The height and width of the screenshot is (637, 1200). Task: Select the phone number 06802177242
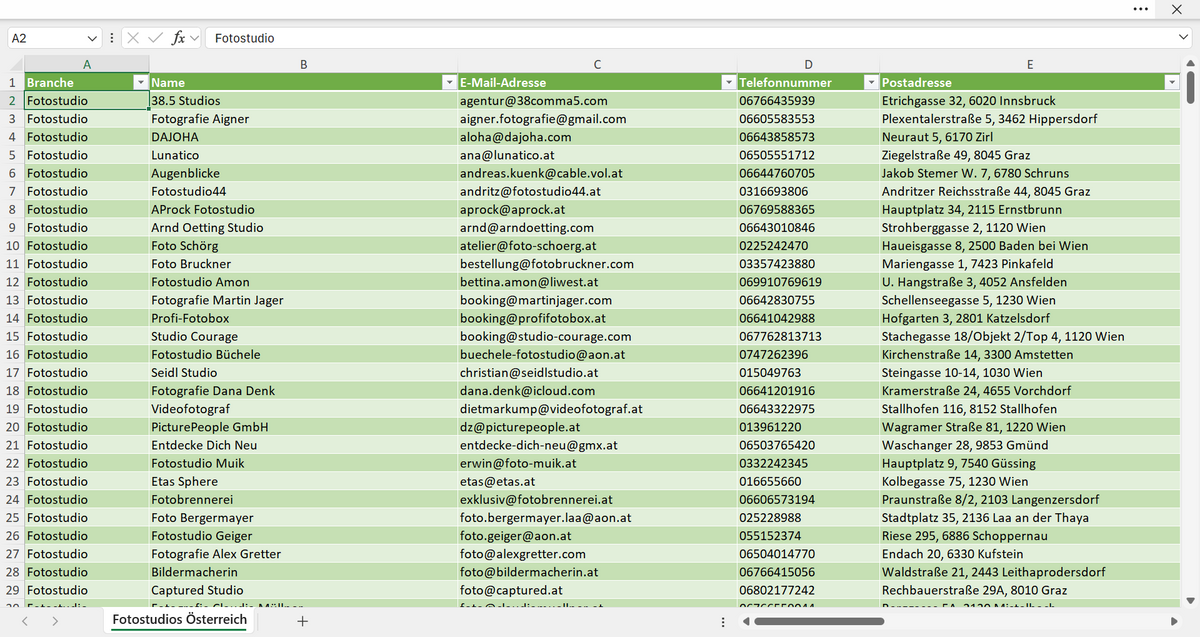coord(808,590)
